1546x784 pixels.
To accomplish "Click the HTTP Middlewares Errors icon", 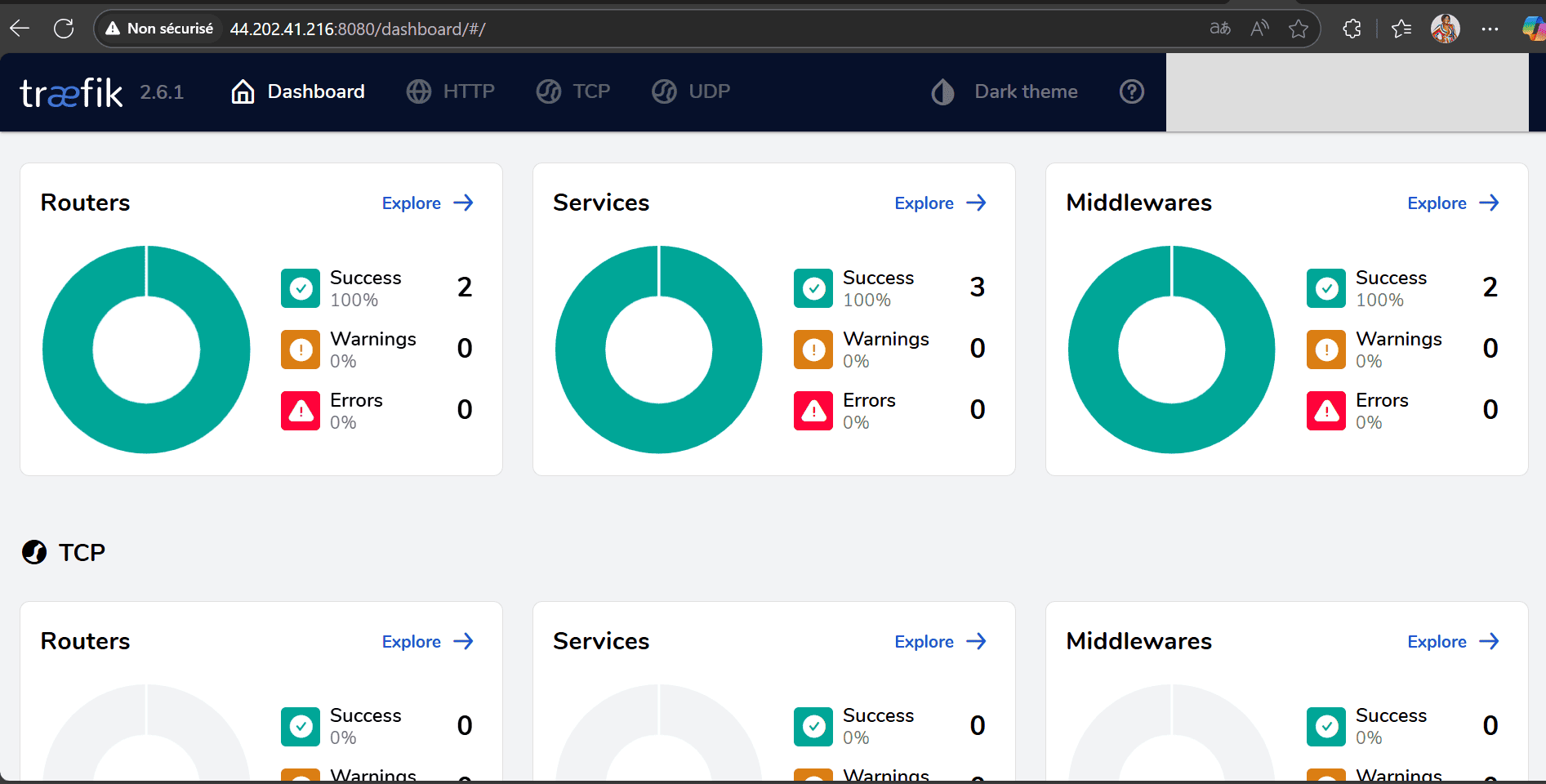I will (x=1326, y=411).
